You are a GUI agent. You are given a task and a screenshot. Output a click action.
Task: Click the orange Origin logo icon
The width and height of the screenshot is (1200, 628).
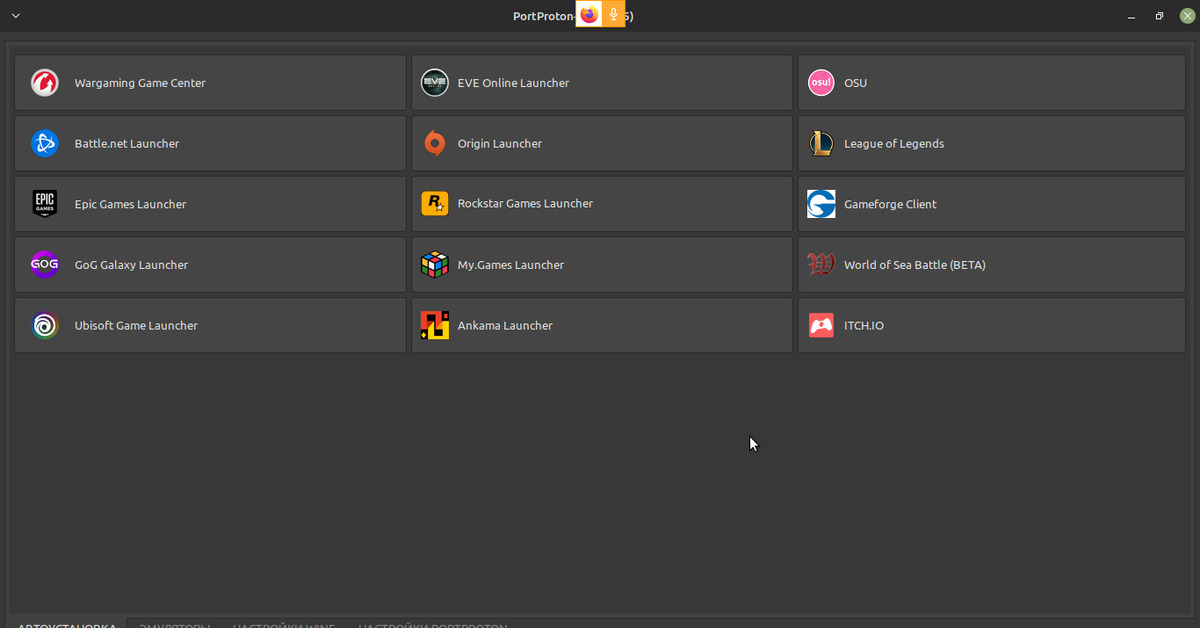pyautogui.click(x=434, y=144)
